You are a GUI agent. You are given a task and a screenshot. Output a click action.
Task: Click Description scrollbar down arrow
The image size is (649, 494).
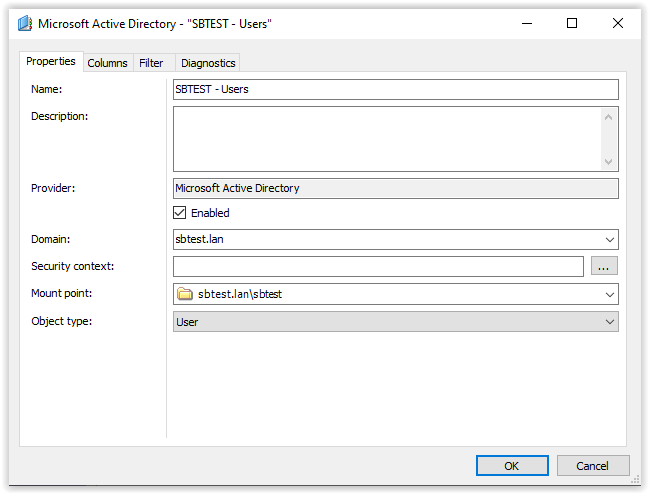(x=608, y=161)
